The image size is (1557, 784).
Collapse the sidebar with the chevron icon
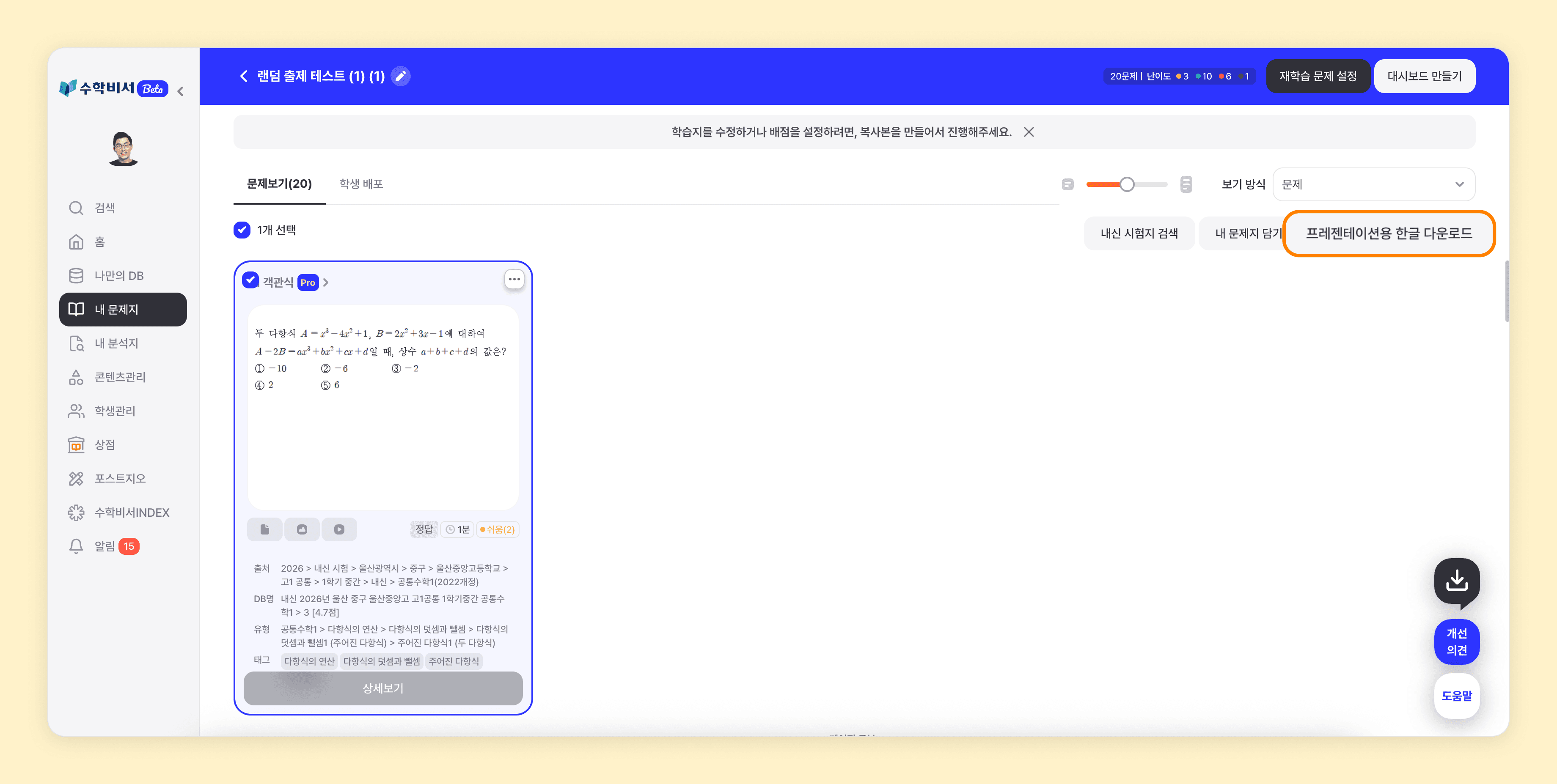(x=180, y=90)
